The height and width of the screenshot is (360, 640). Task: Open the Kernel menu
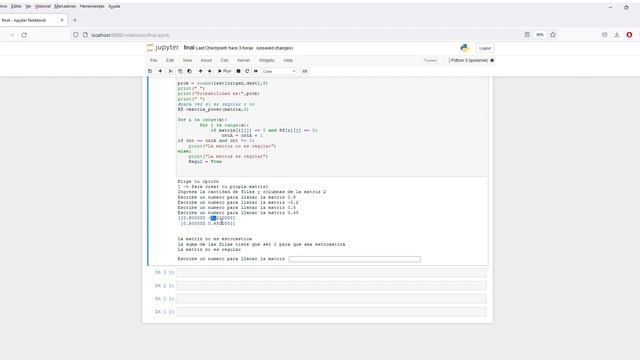[x=243, y=60]
